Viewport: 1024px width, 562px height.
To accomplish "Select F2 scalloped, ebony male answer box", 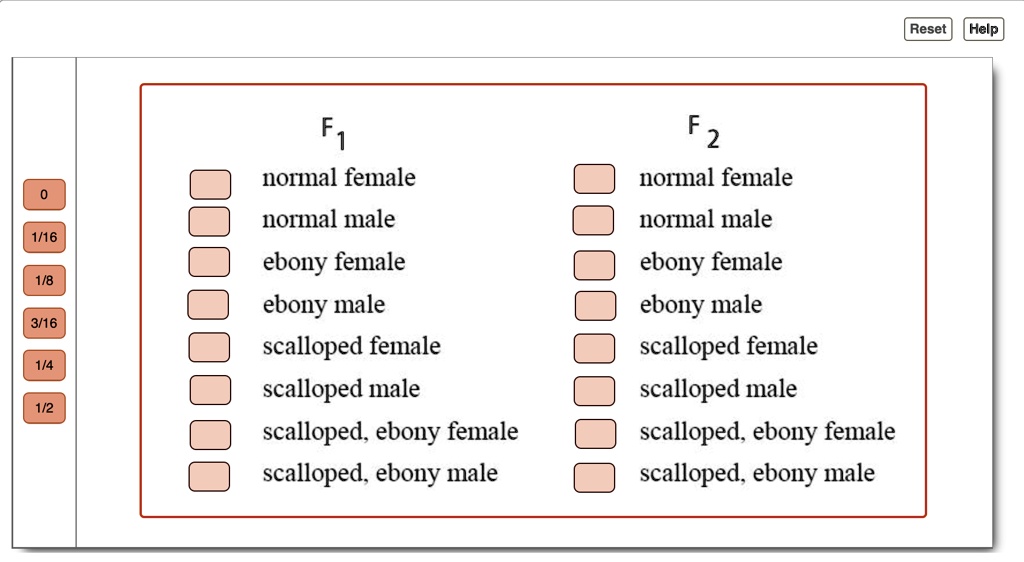I will (x=594, y=477).
